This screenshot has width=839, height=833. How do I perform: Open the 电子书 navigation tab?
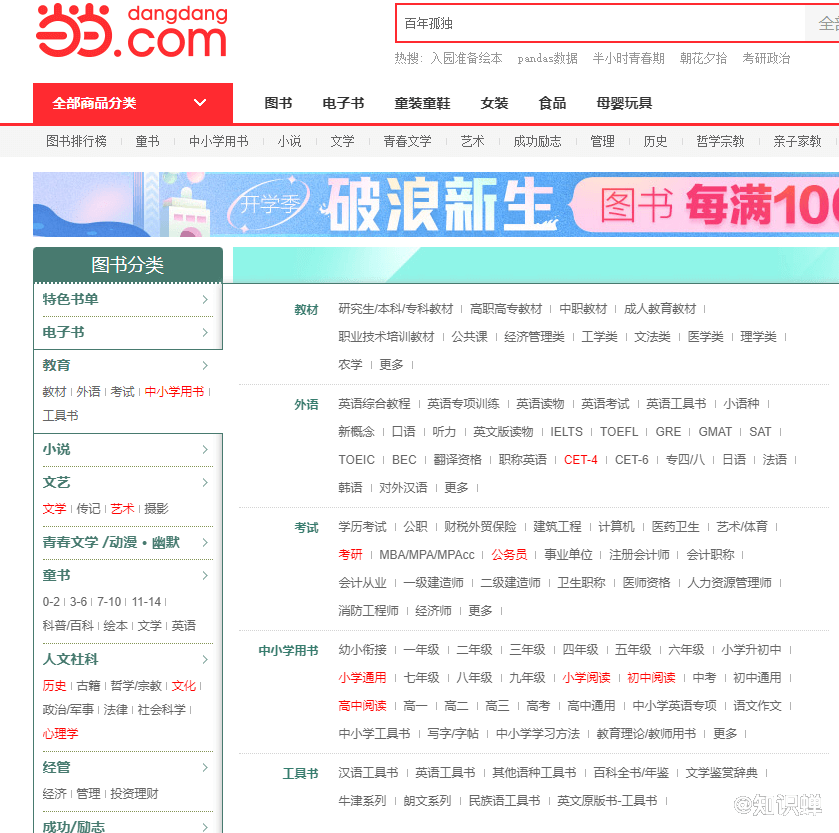click(343, 103)
